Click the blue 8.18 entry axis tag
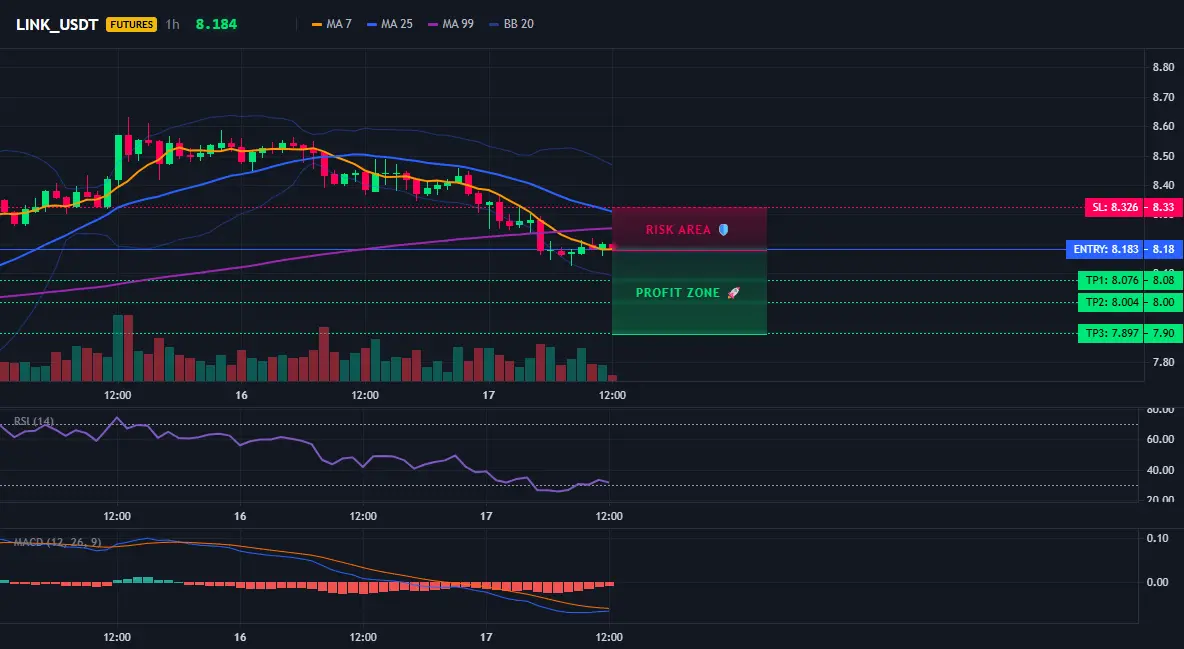 [x=1164, y=249]
